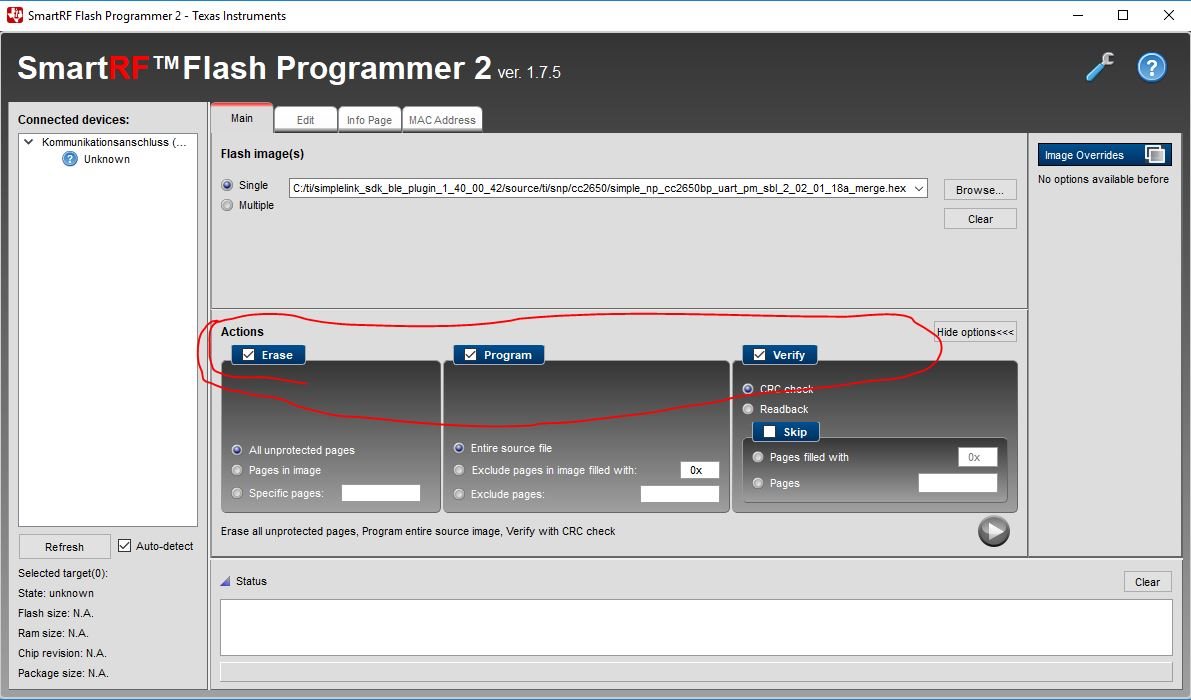1191x700 pixels.
Task: Open the Edit tab
Action: pyautogui.click(x=305, y=119)
